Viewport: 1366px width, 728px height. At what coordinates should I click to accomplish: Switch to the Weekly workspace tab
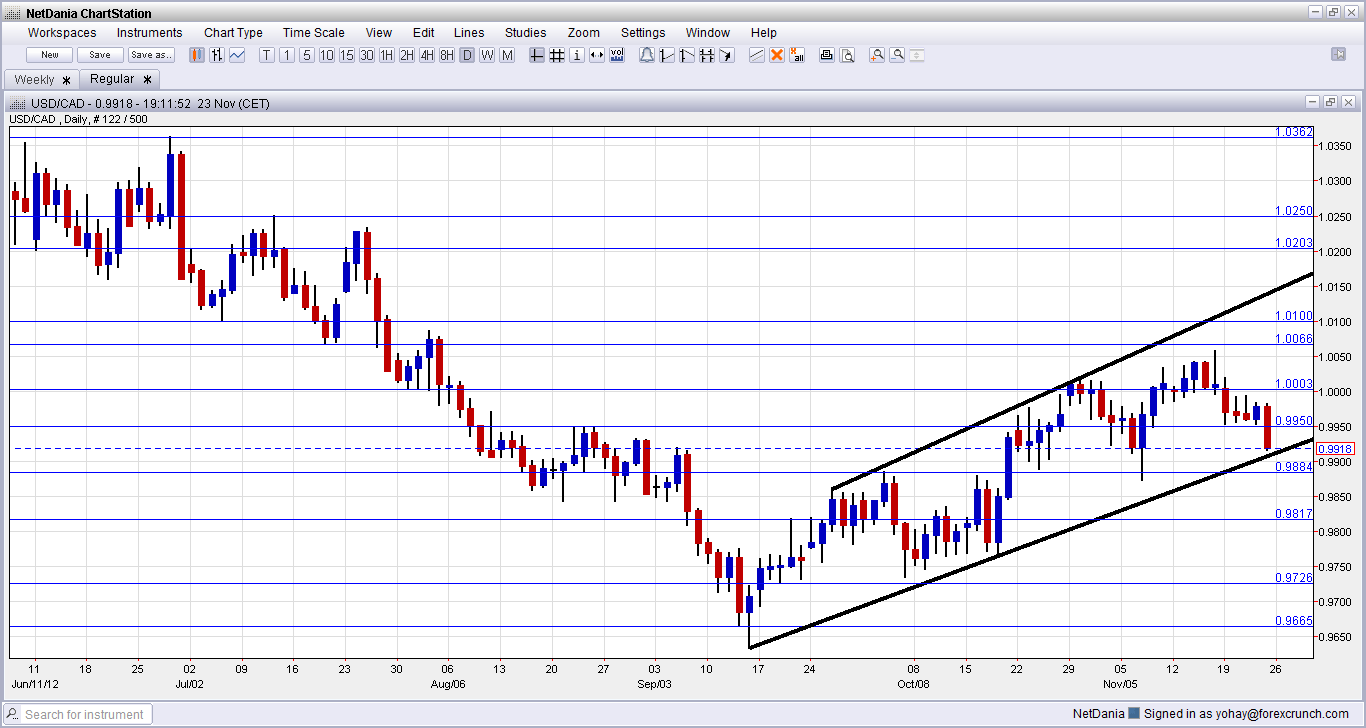coord(35,79)
